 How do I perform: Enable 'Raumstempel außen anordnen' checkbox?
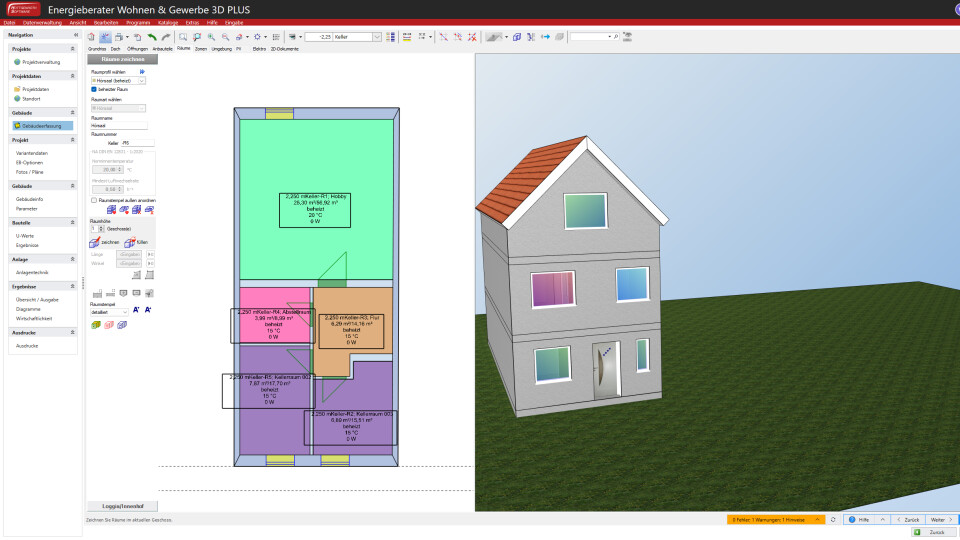coord(93,200)
